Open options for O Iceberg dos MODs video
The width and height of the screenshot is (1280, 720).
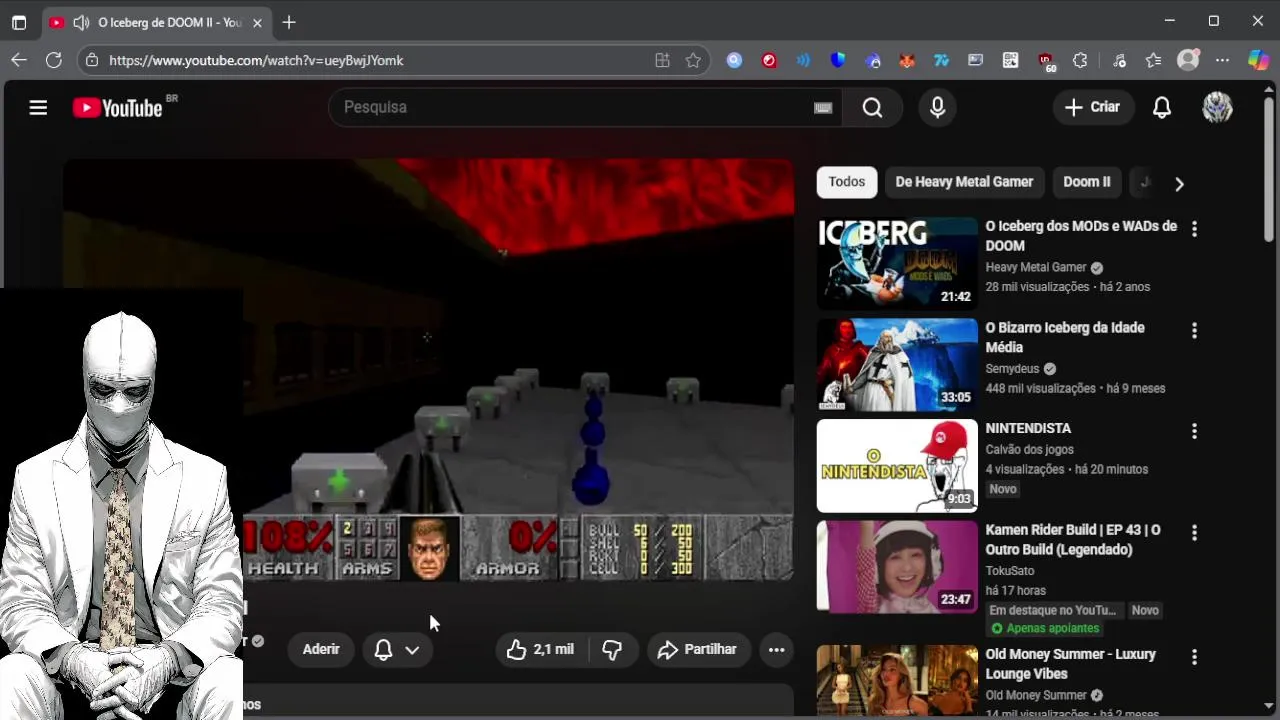coord(1194,228)
